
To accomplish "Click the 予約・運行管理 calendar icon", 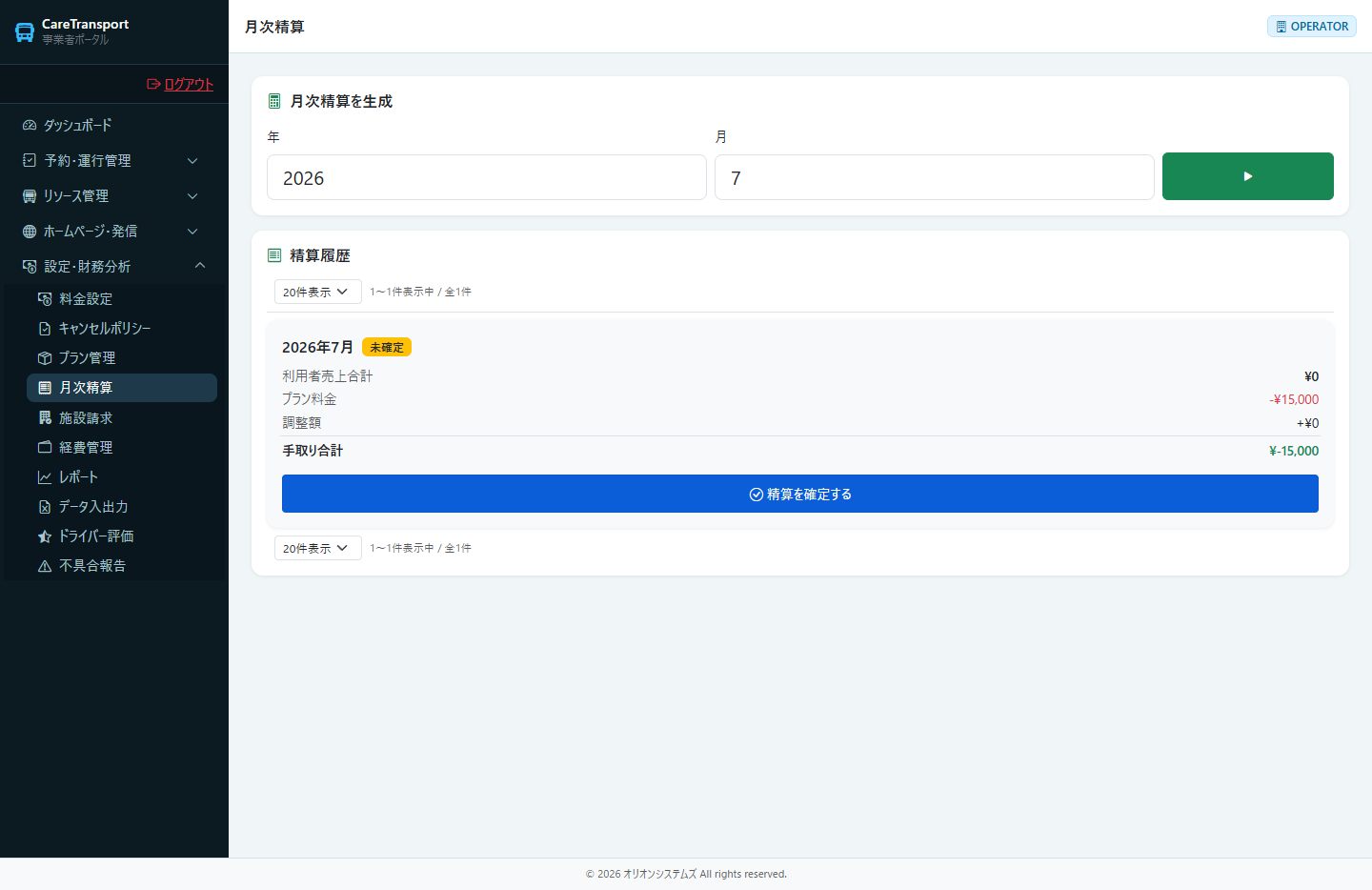I will pos(30,160).
